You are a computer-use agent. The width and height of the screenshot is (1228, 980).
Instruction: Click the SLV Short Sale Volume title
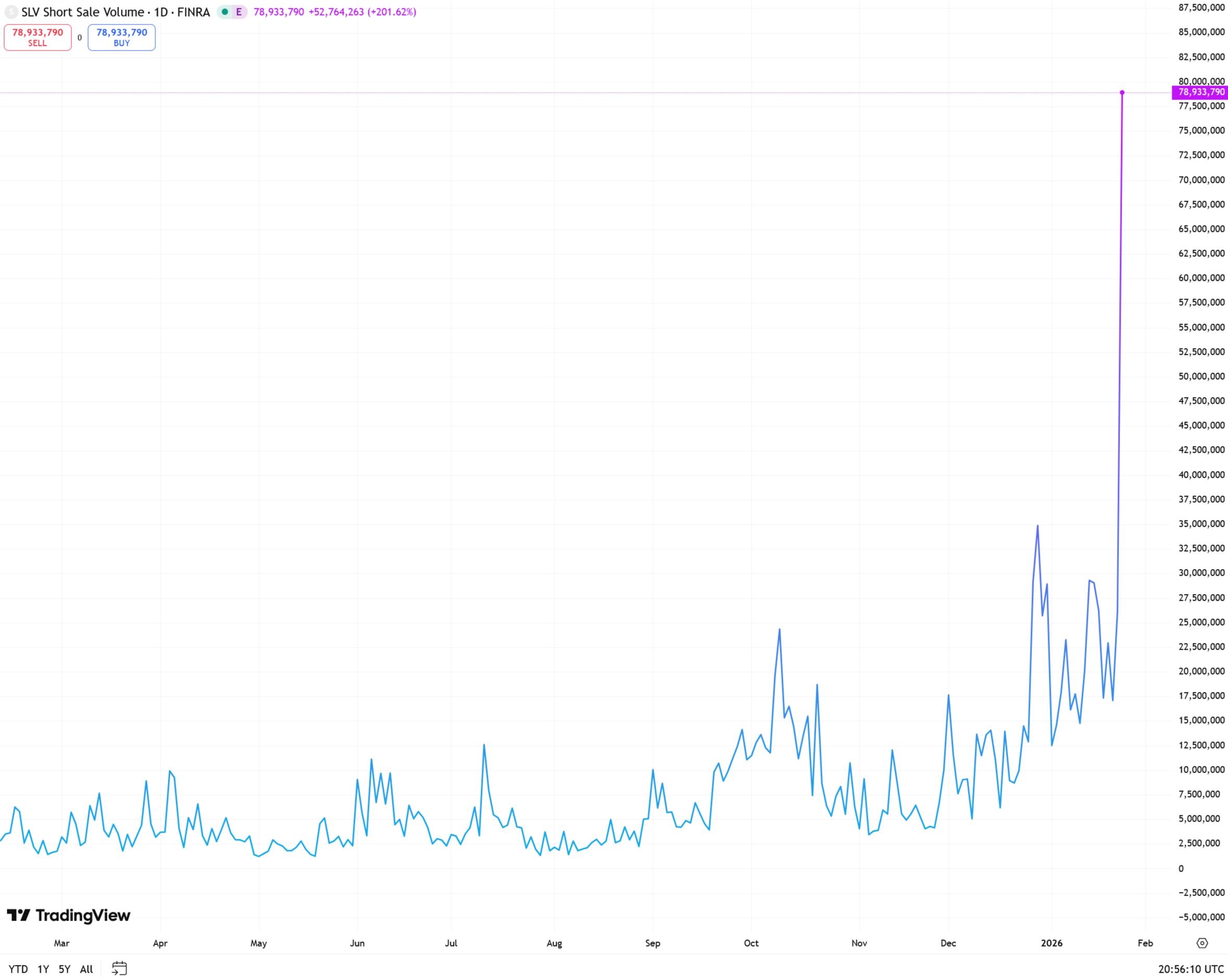(x=82, y=12)
